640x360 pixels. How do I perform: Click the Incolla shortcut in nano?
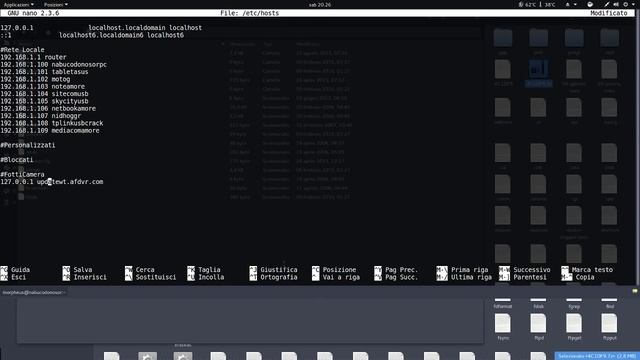coord(206,277)
